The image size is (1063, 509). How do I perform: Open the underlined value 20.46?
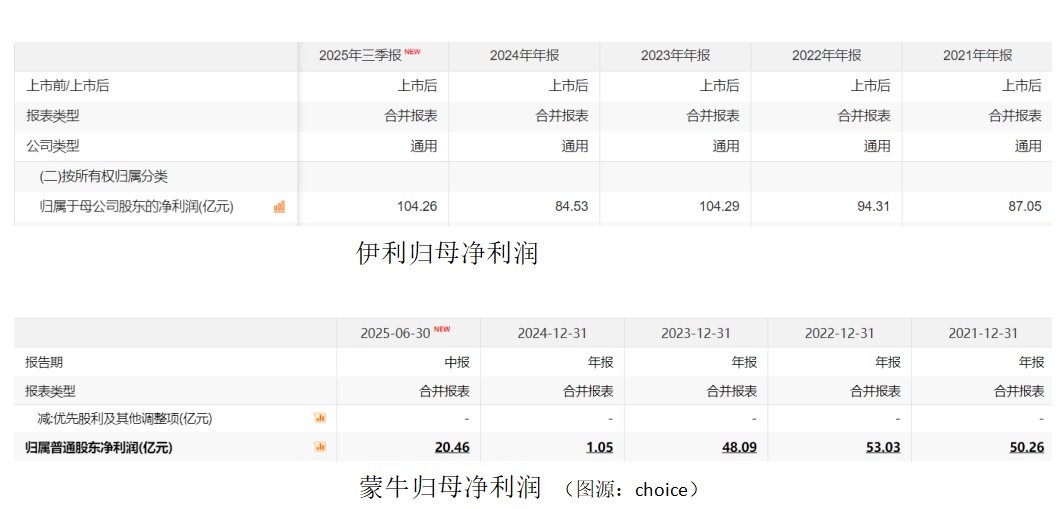(x=452, y=447)
